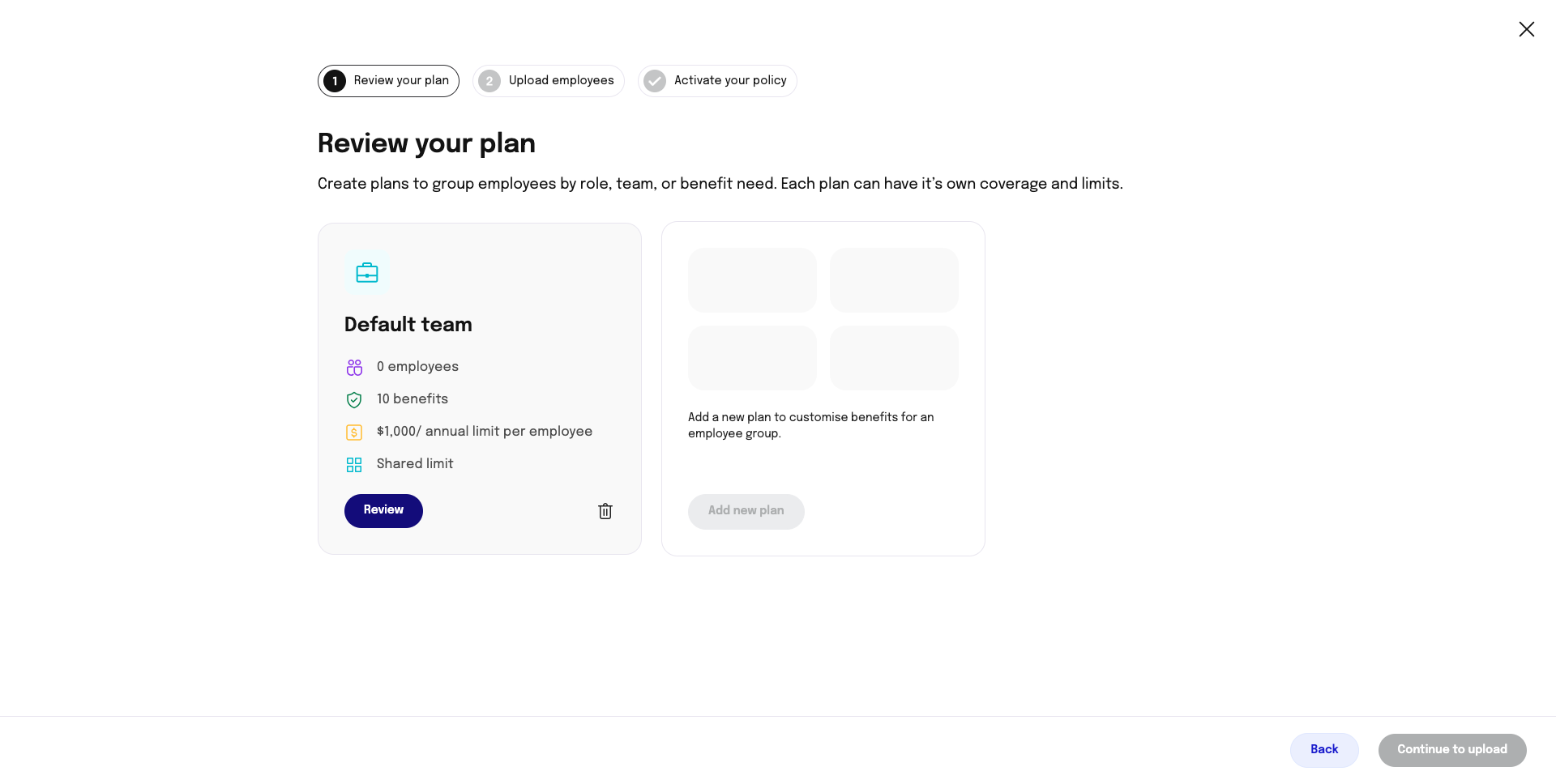Screen dimensions: 1556x784
Task: Delete the Default team plan with trash icon
Action: (x=605, y=511)
